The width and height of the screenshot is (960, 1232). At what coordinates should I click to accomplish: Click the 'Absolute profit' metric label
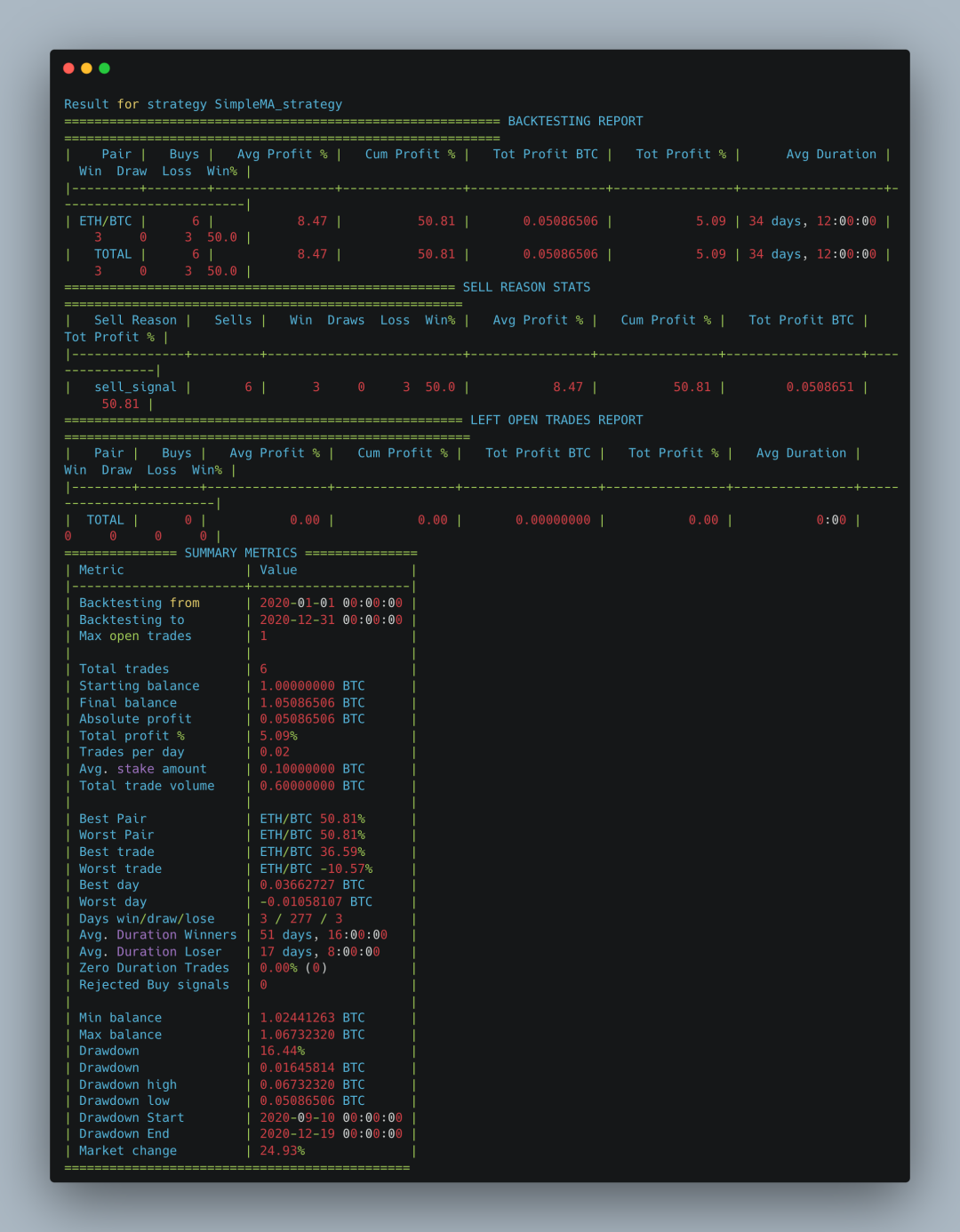135,719
